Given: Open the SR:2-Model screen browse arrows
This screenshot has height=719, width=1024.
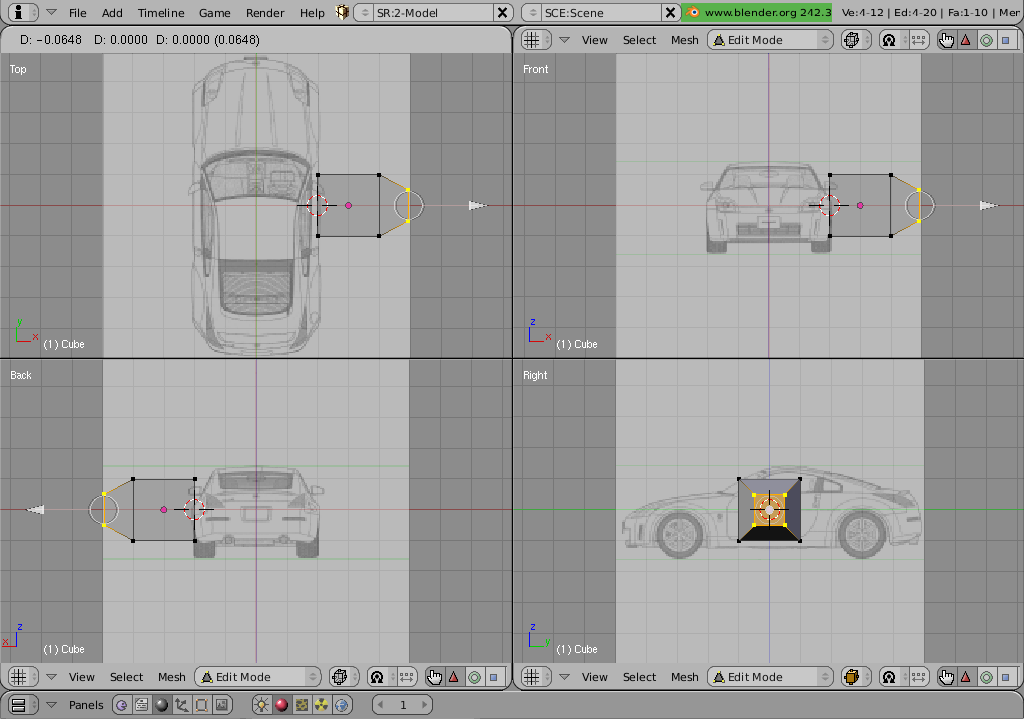Looking at the screenshot, I should [364, 12].
